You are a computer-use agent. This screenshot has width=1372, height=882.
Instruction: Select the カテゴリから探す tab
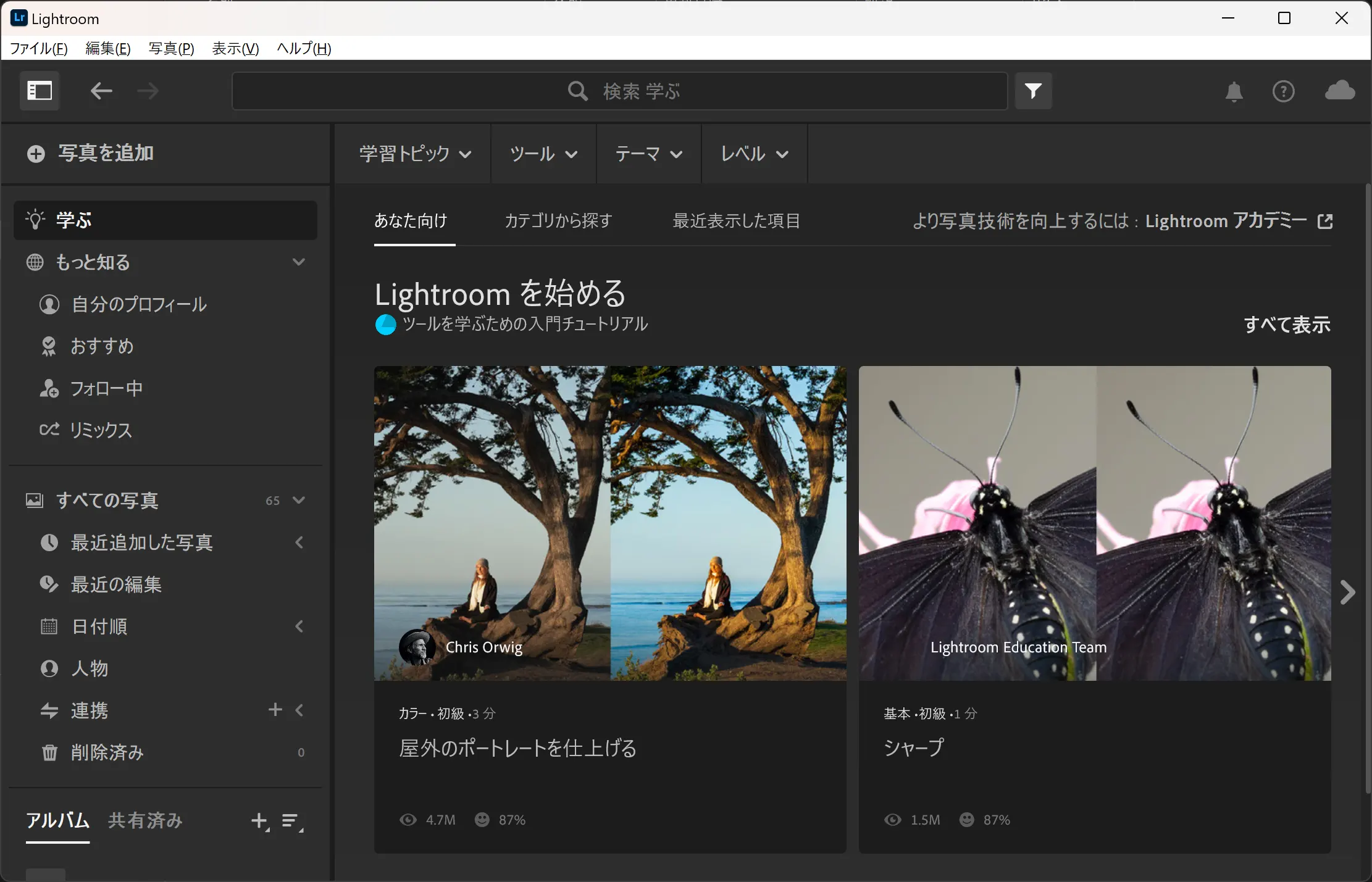[x=558, y=220]
